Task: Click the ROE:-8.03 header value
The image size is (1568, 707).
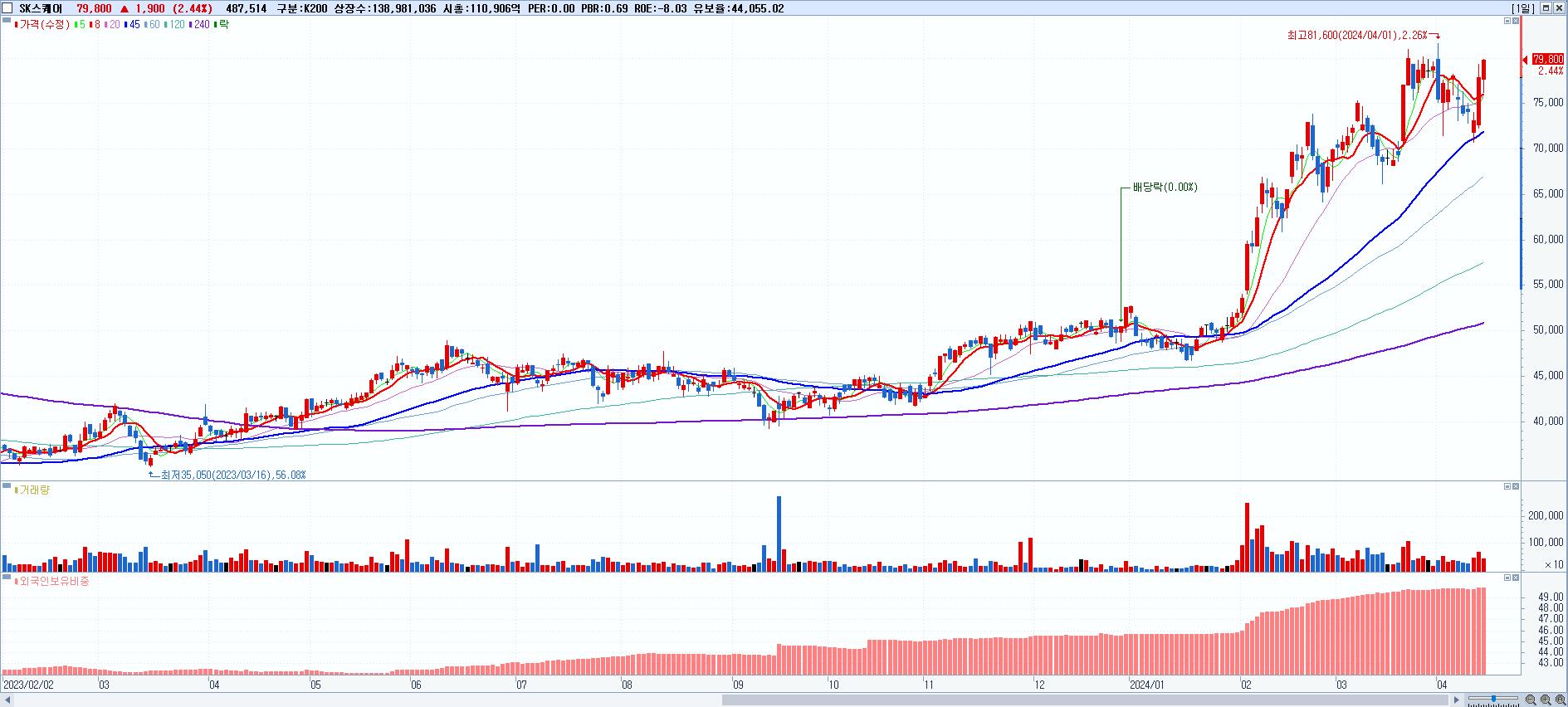Action: 661,8
